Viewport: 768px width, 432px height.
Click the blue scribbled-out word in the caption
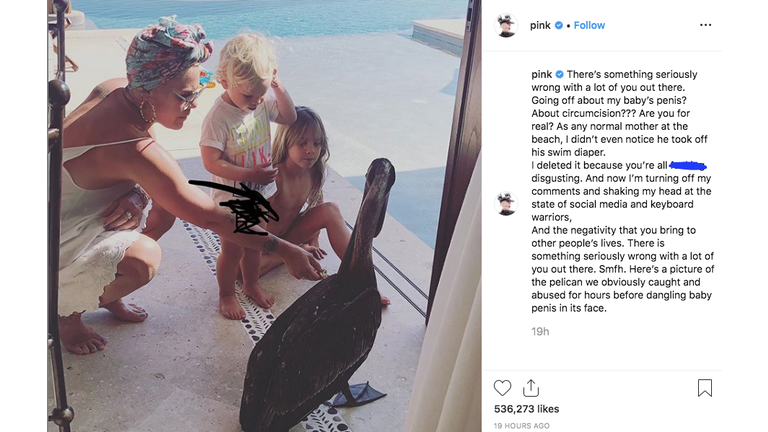(688, 166)
